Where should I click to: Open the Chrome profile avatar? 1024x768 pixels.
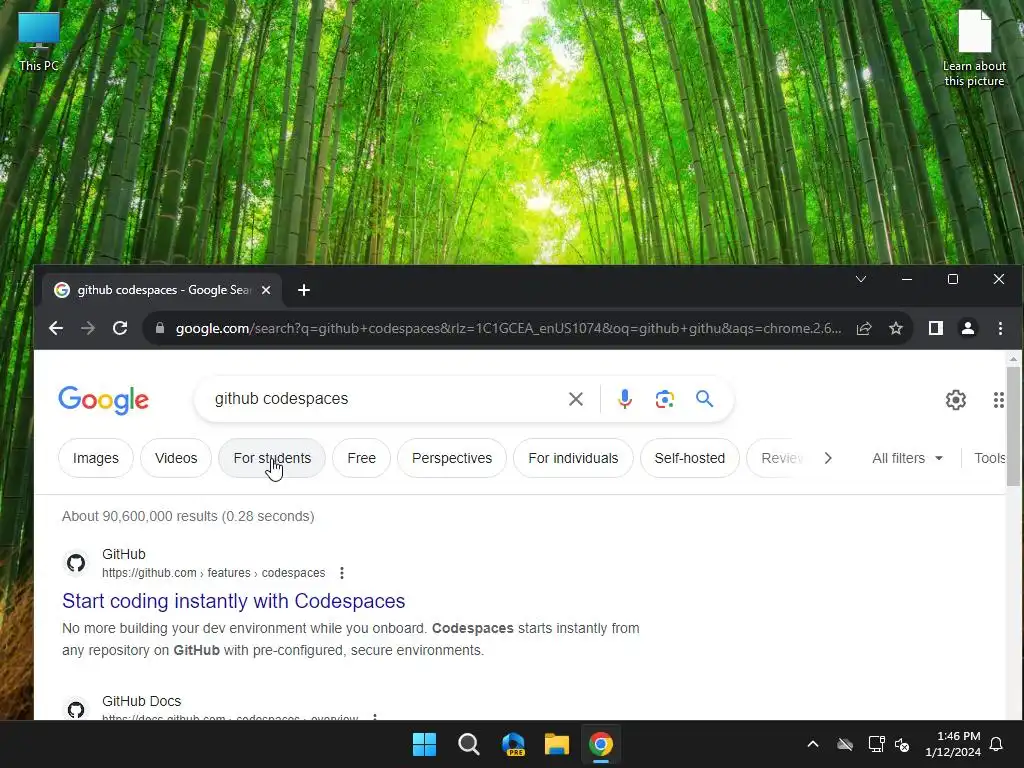968,328
